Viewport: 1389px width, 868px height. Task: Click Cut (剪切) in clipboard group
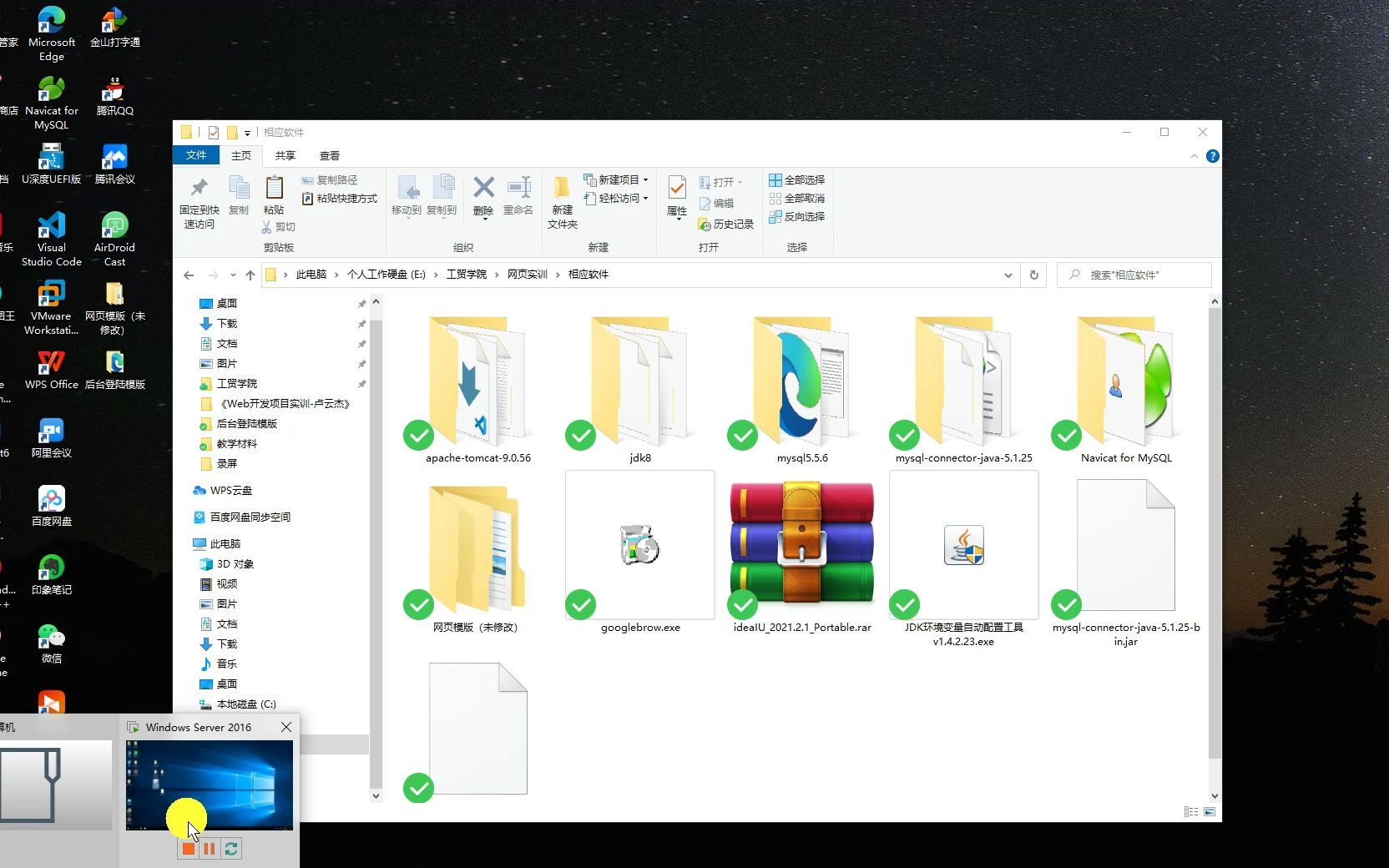pos(278,227)
